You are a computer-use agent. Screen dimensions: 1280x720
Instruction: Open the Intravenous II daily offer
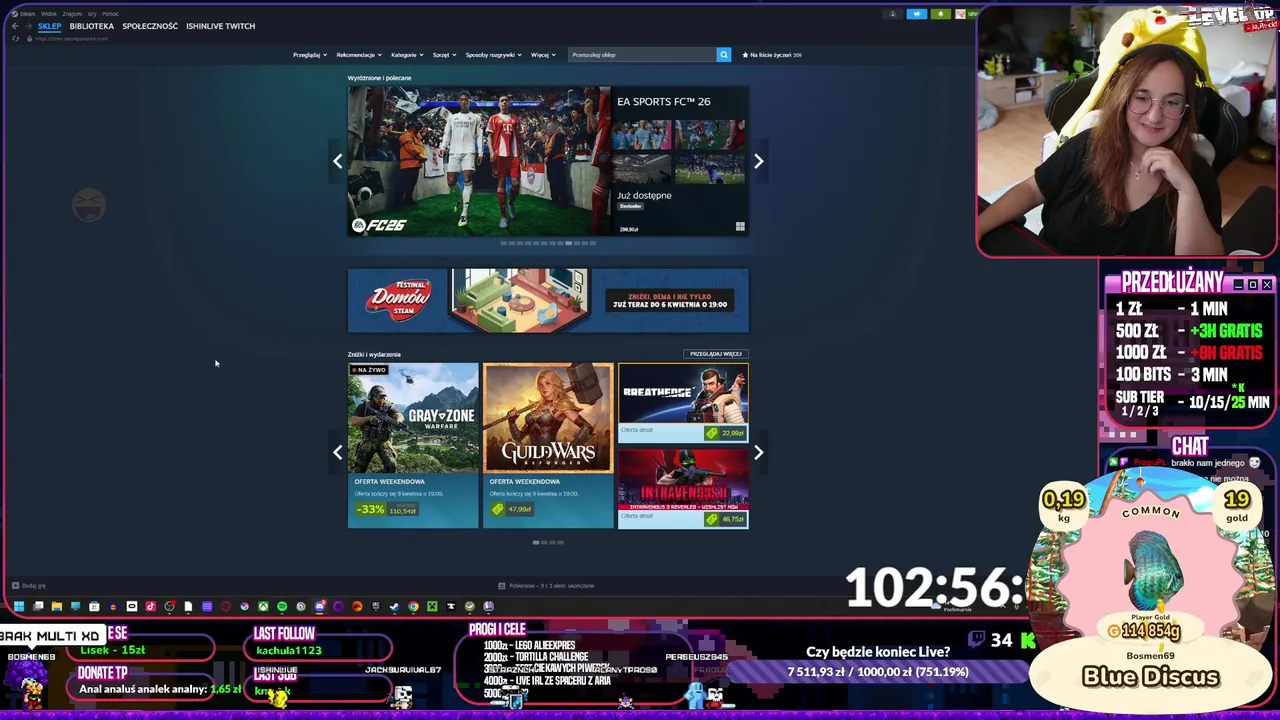pyautogui.click(x=683, y=488)
